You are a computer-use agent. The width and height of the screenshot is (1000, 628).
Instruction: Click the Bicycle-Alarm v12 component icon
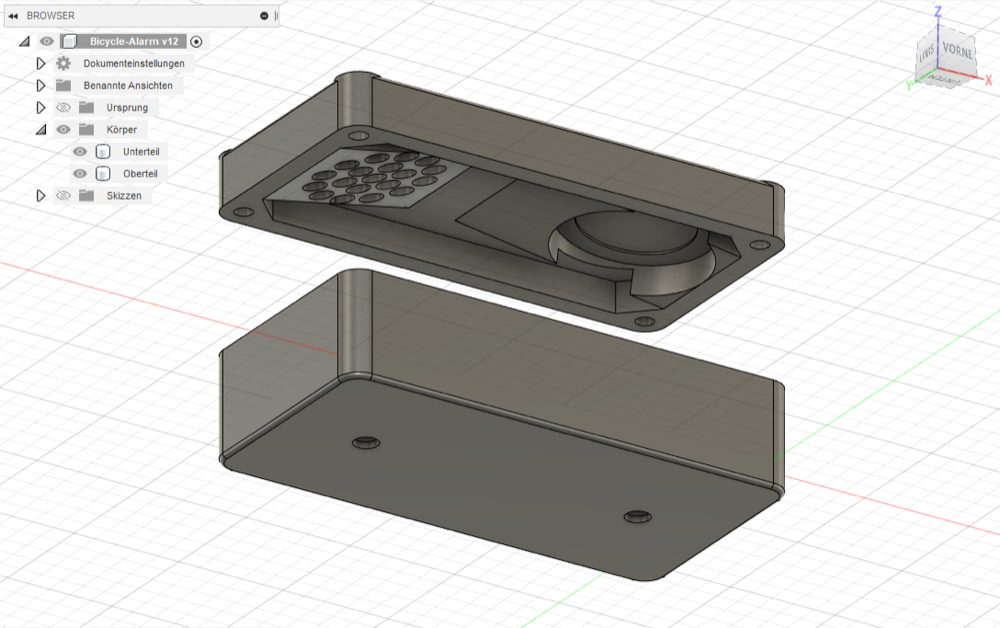tap(70, 41)
